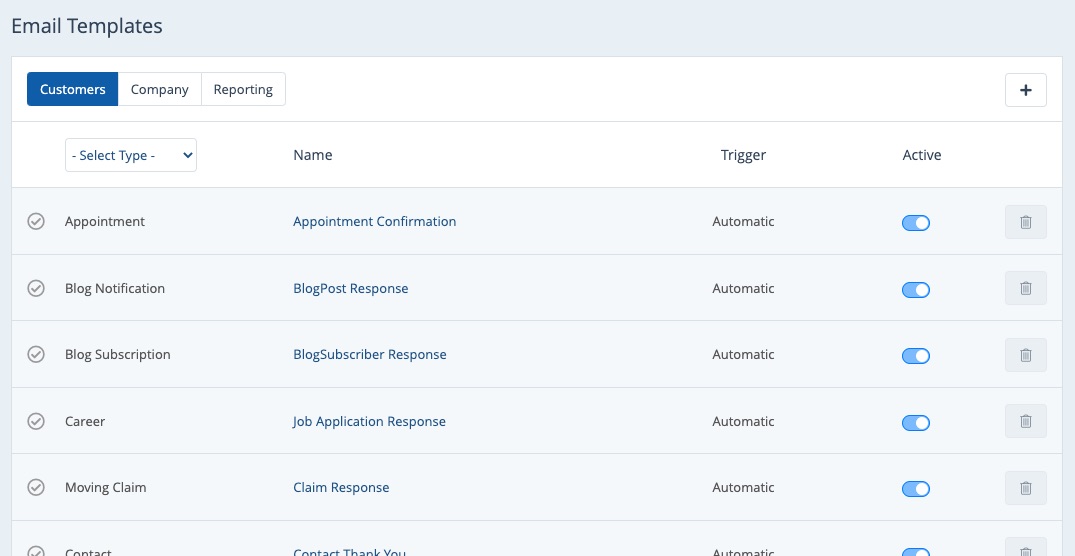Open the Appointment Confirmation template link
The image size is (1075, 556).
point(374,222)
